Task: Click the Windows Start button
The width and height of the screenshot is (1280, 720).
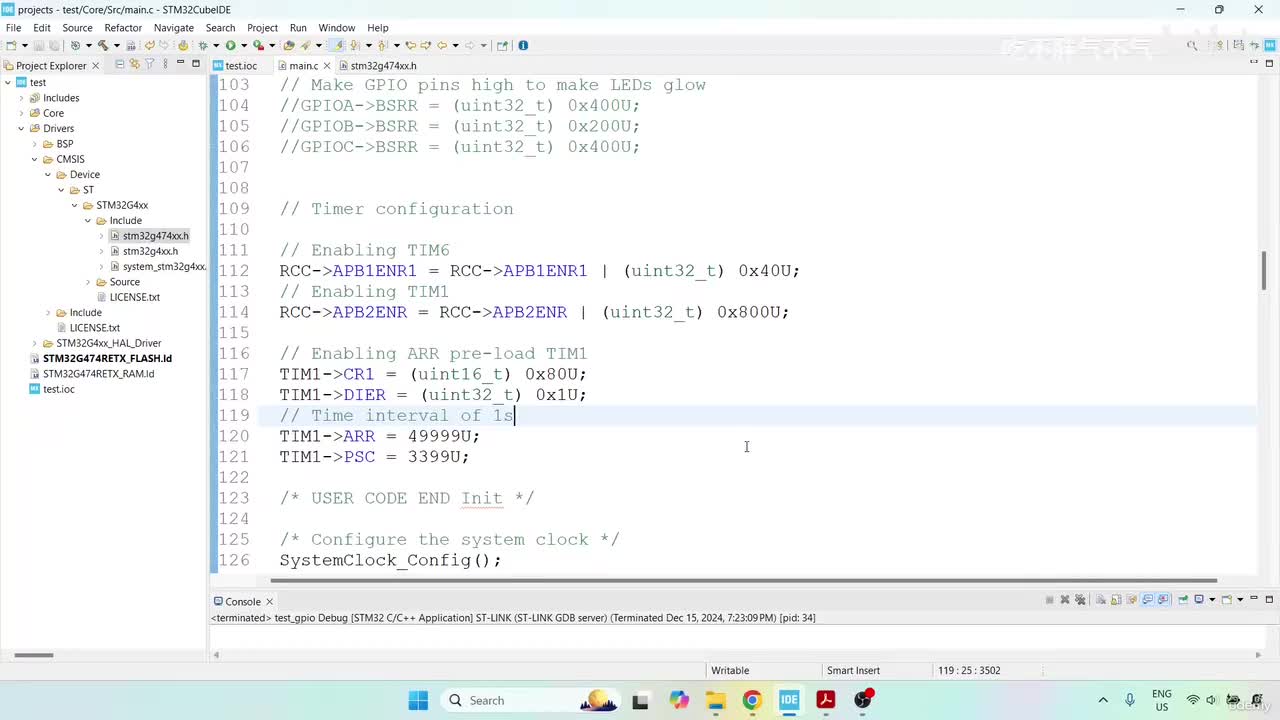Action: [x=418, y=700]
